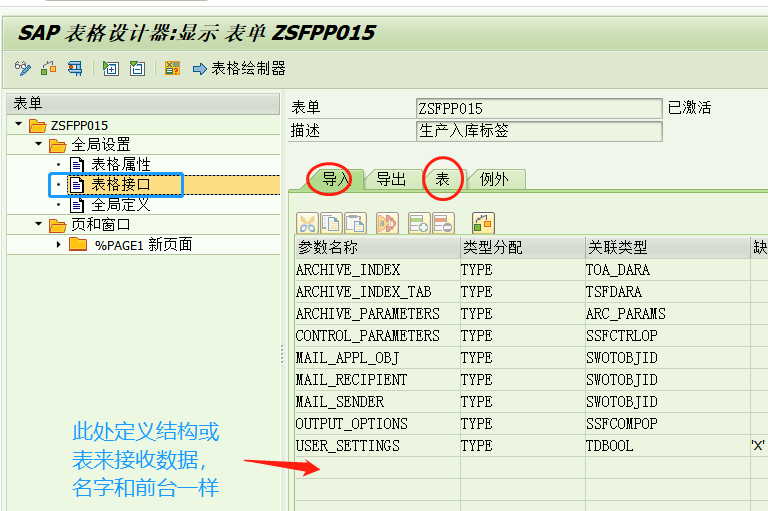
Task: Select 表格接口 in the tree
Action: point(120,185)
